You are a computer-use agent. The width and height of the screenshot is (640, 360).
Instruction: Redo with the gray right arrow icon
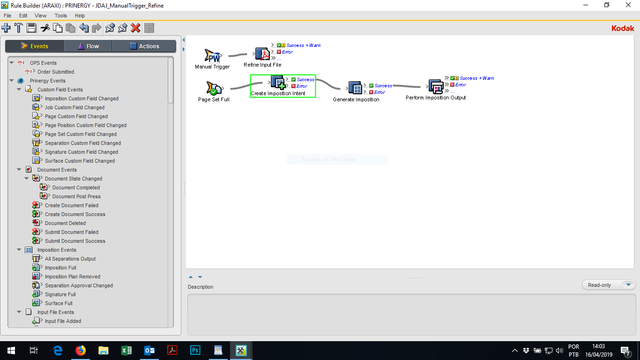[x=97, y=28]
